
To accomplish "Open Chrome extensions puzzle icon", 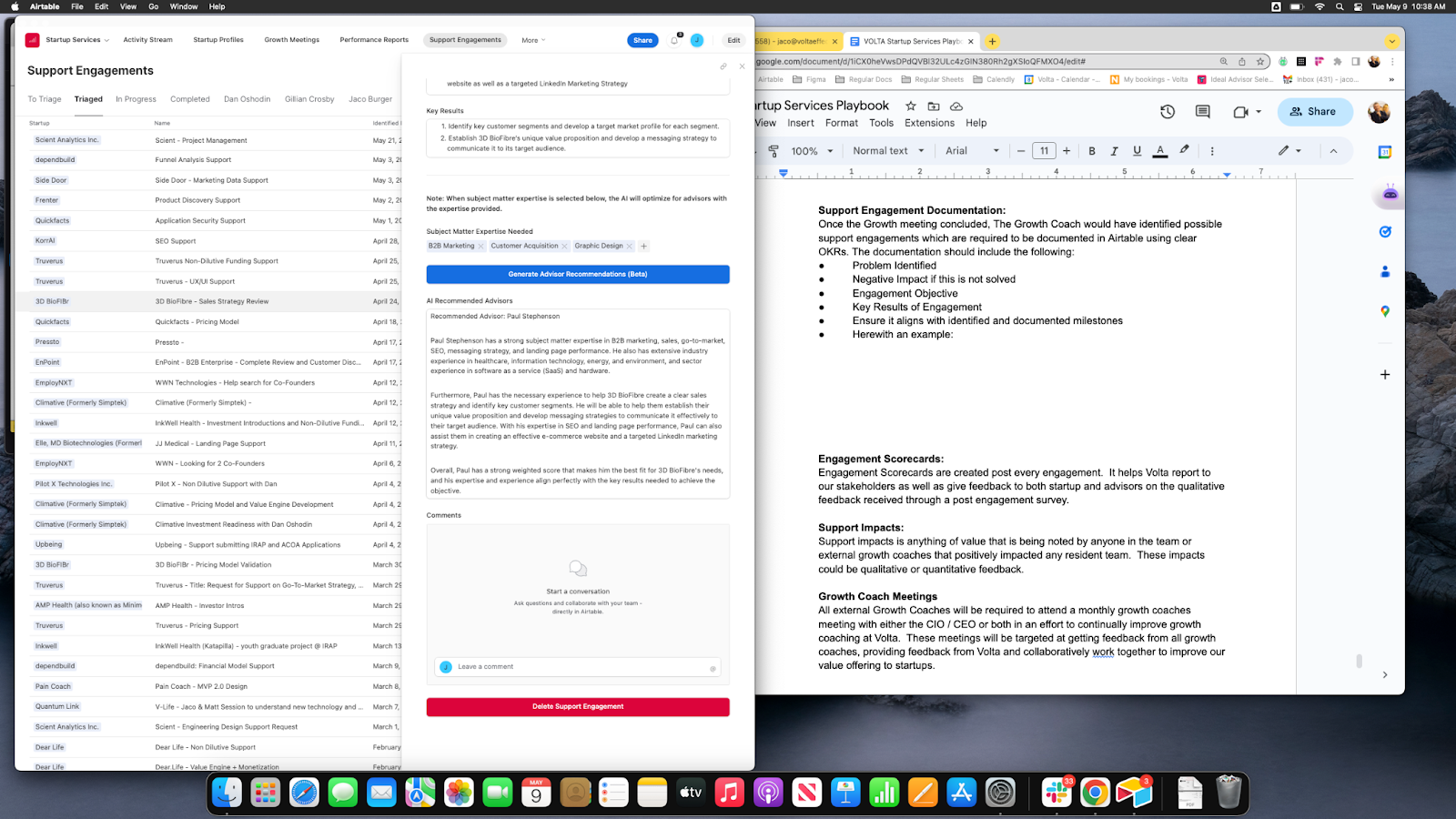I will (1337, 62).
